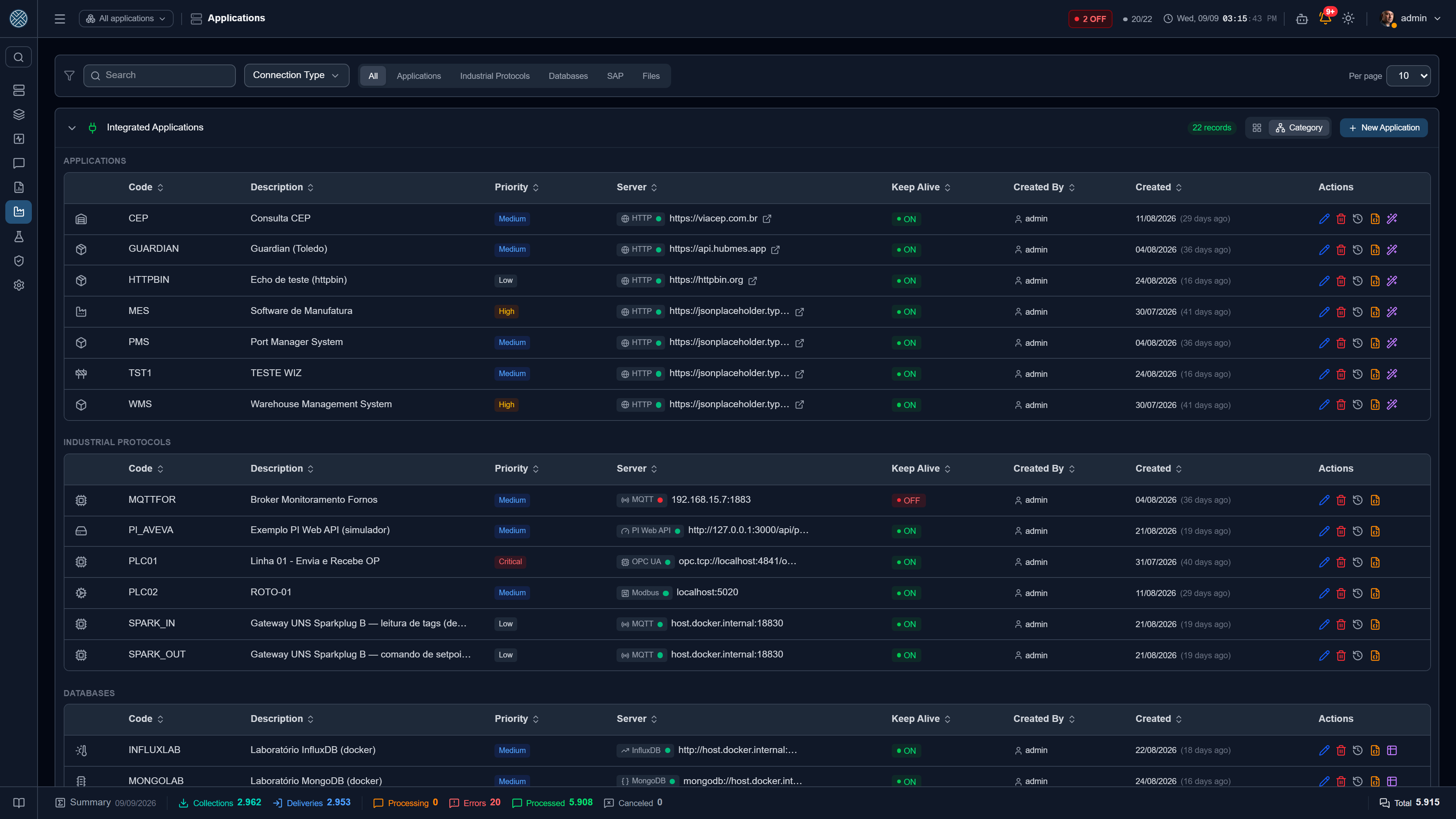Change the Per page count dropdown
Screen dimensions: 1456x819
(1408, 76)
